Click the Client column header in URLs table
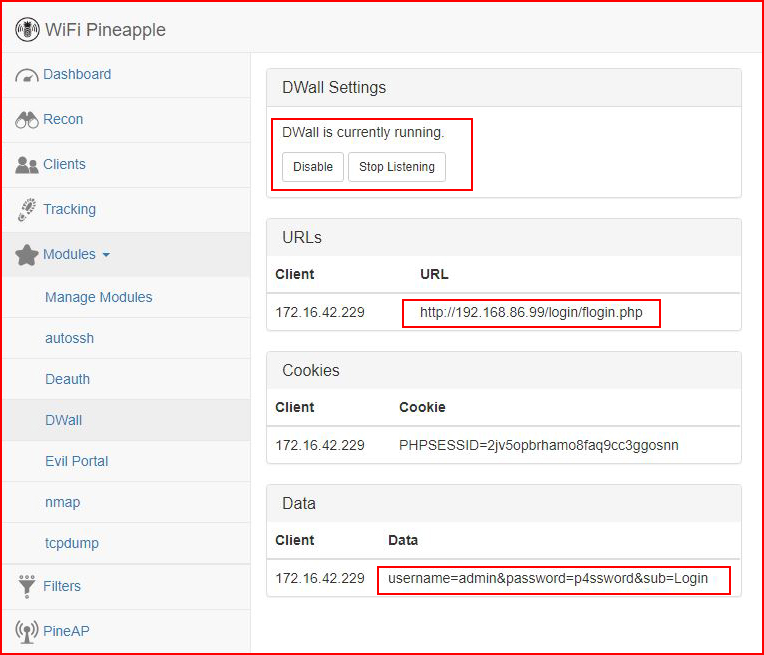Viewport: 764px width, 655px height. coord(294,274)
